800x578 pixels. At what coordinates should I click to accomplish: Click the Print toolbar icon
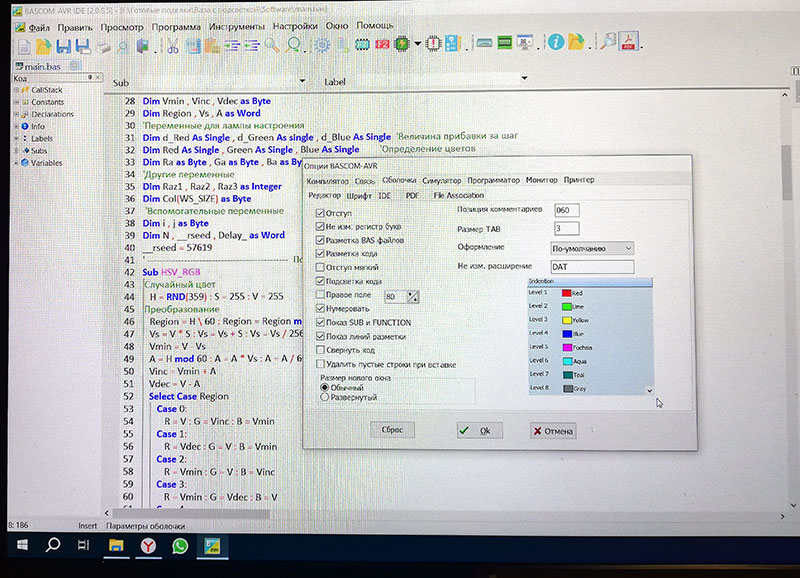[104, 47]
